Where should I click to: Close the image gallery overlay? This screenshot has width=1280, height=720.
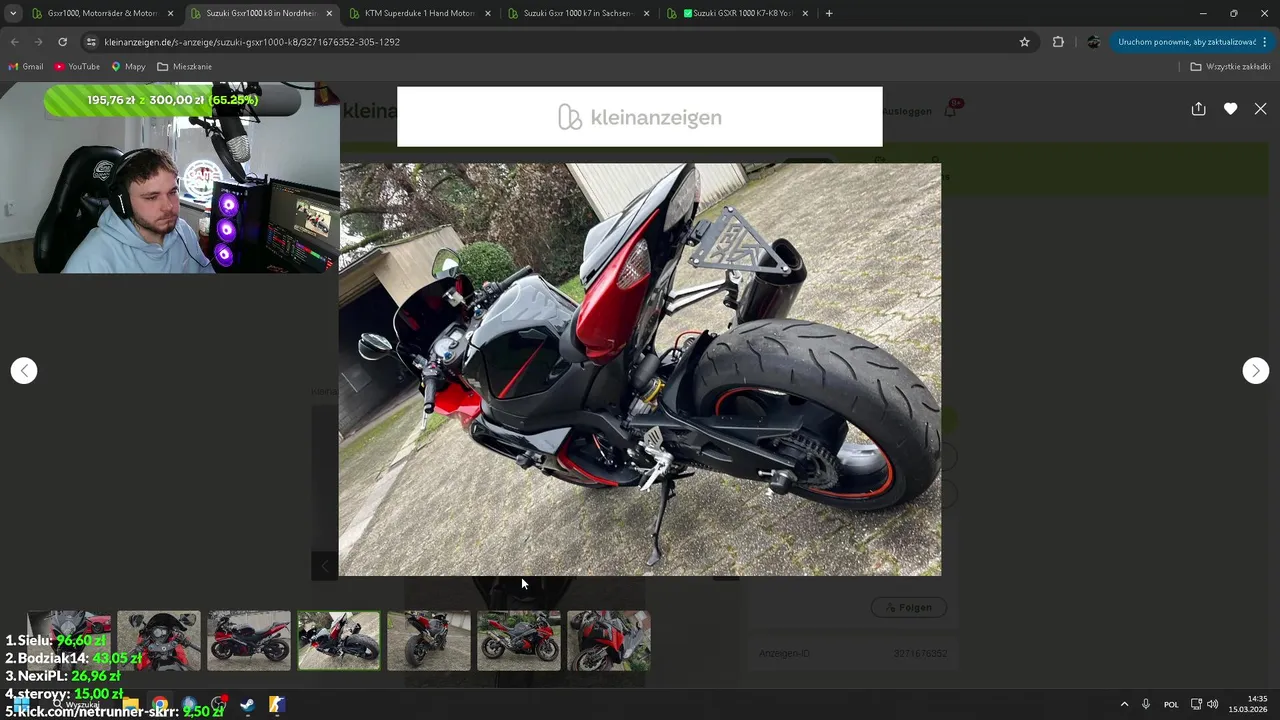[1260, 108]
